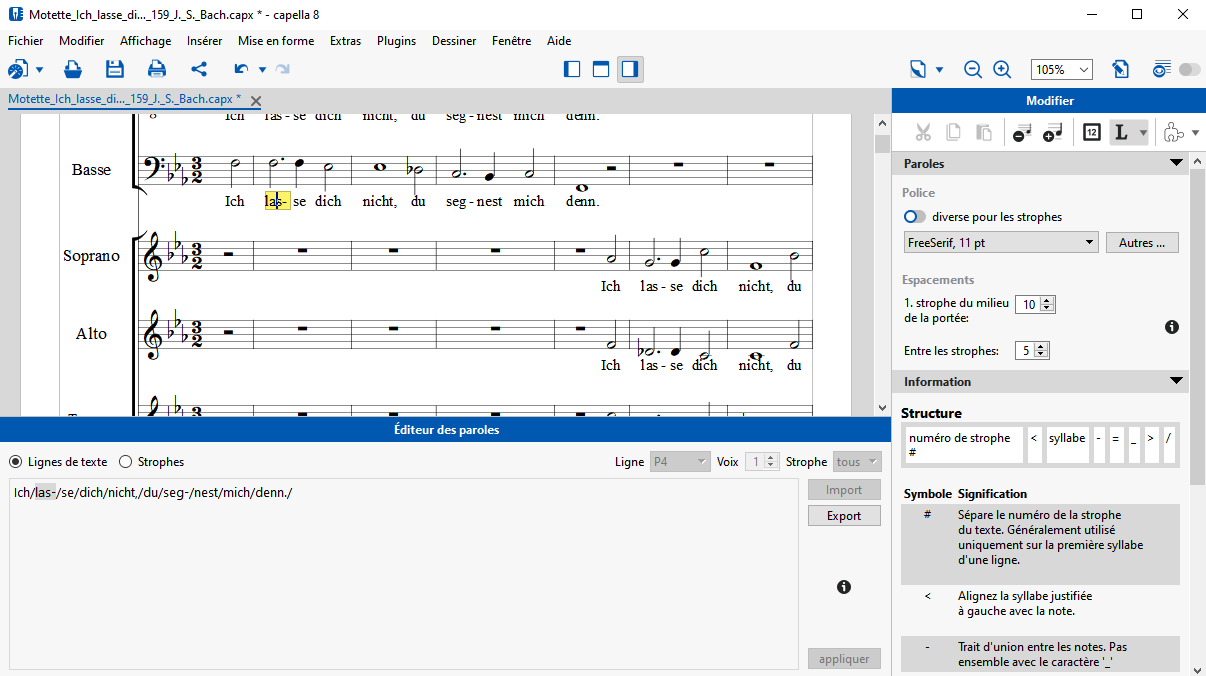This screenshot has height=676, width=1206.
Task: Click the lyrics text line in the editor
Action: 153,493
